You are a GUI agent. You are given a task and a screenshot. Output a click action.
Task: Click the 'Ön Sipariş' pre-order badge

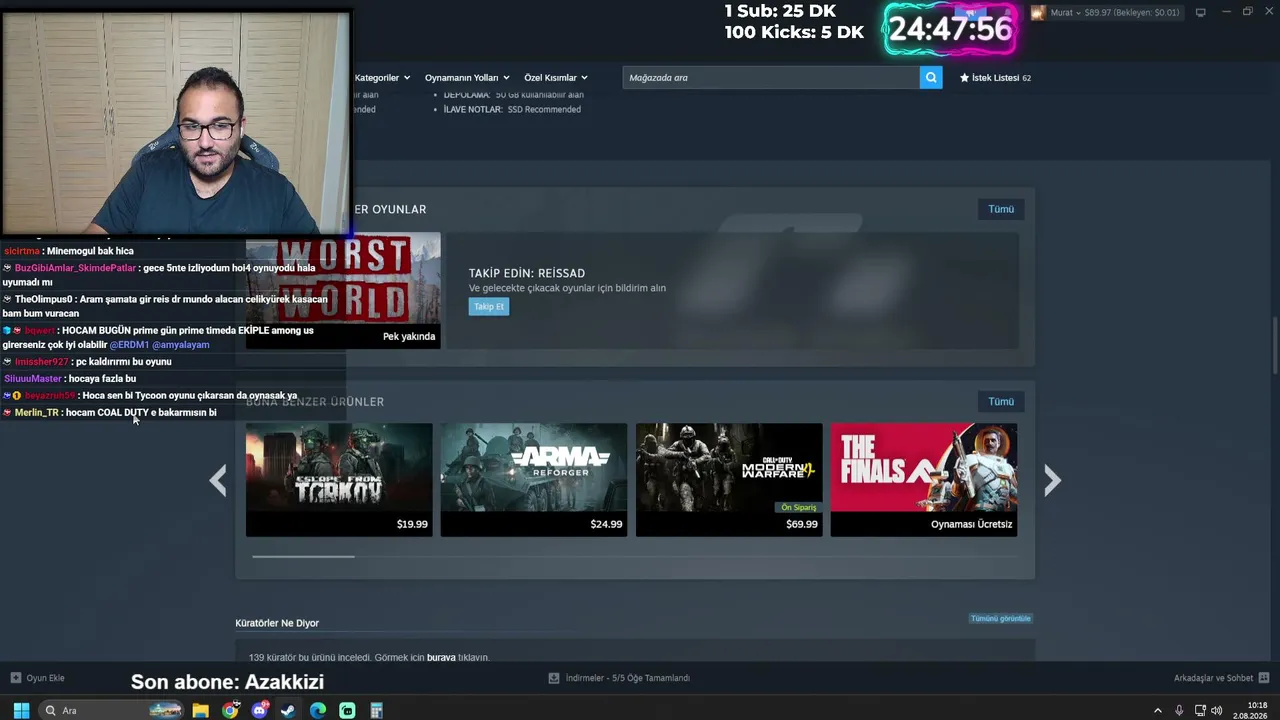799,507
